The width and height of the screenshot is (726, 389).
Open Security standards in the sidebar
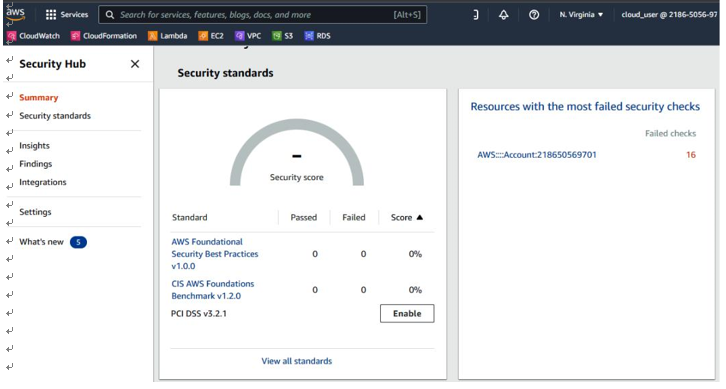55,116
